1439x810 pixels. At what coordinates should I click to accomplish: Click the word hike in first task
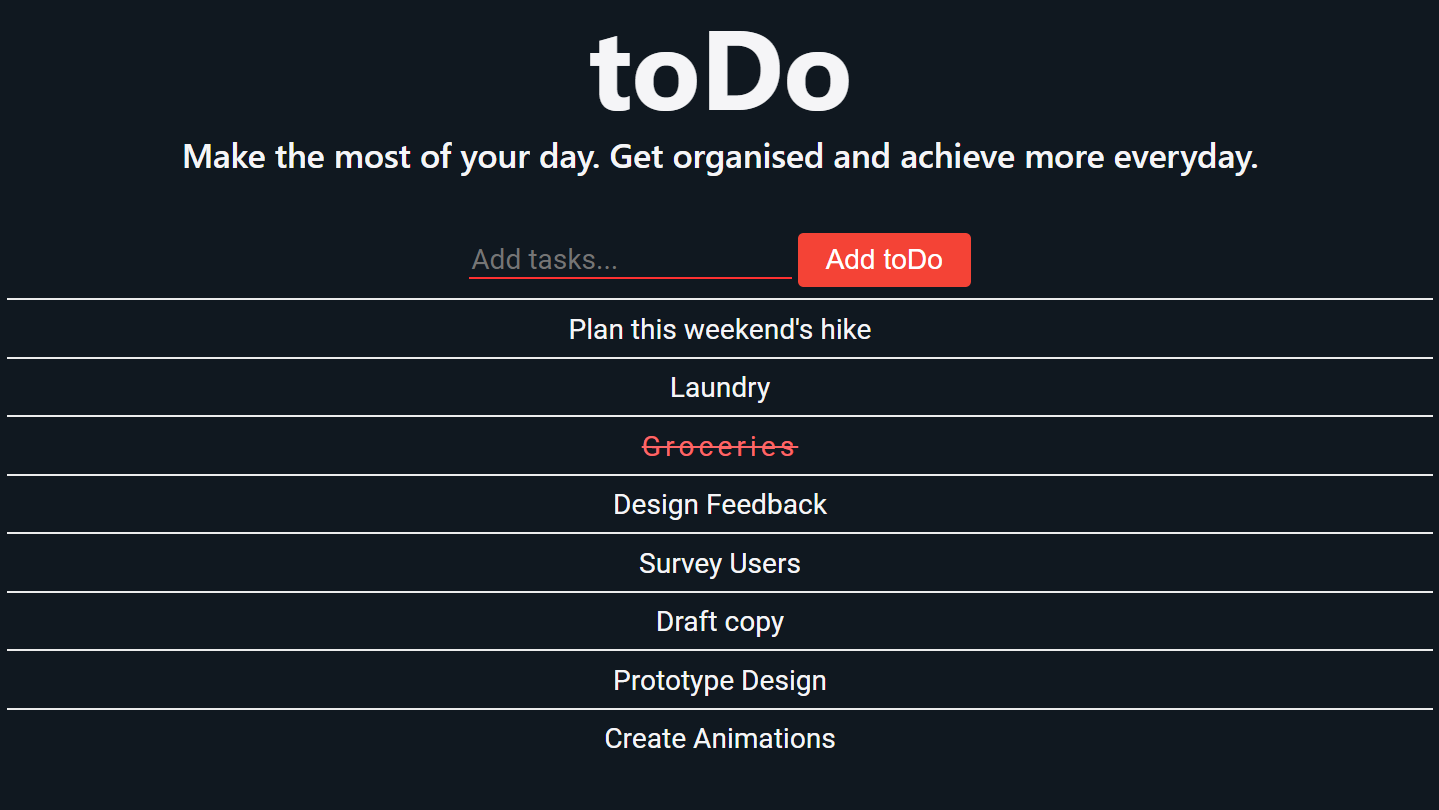pos(846,329)
